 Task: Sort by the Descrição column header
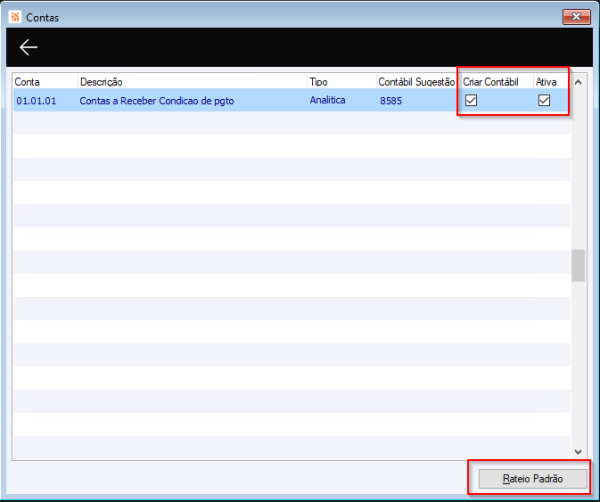click(x=192, y=81)
